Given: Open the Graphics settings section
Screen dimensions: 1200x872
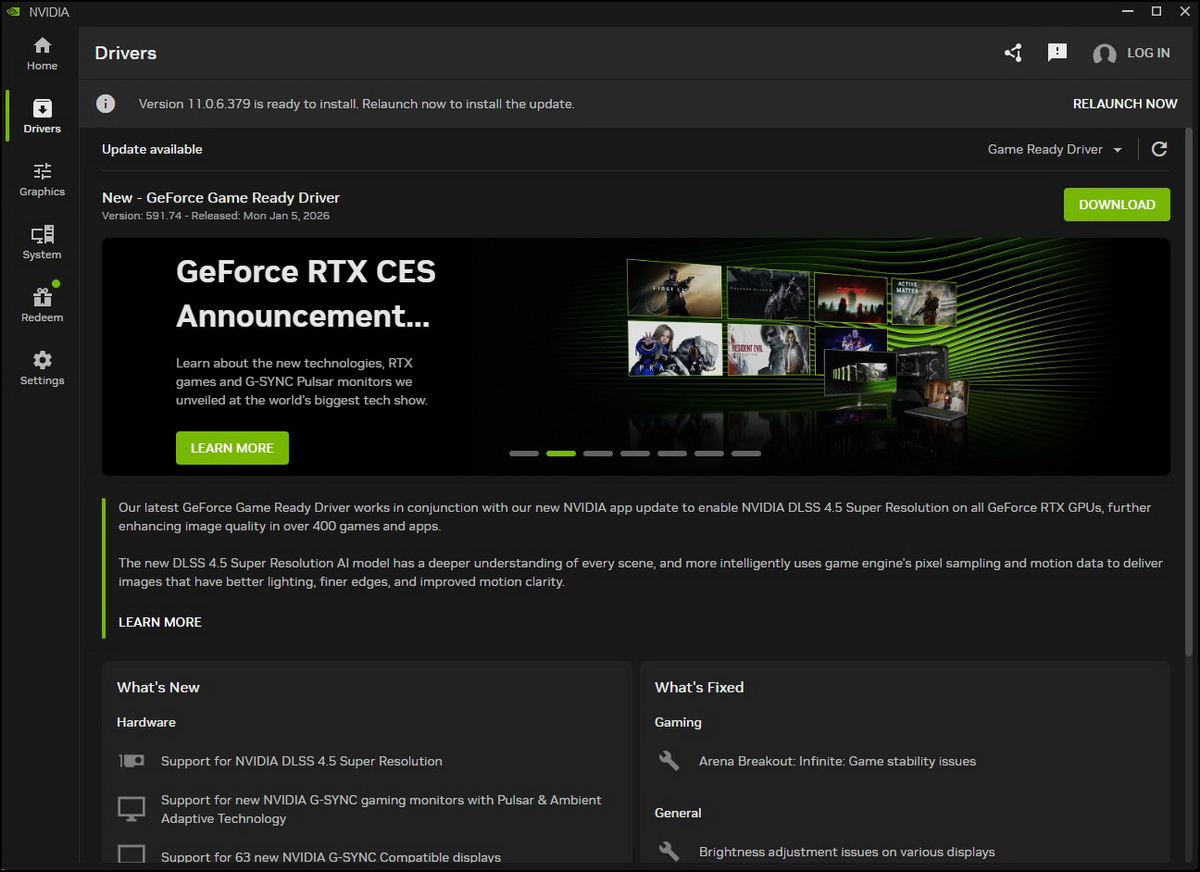Looking at the screenshot, I should (x=42, y=180).
